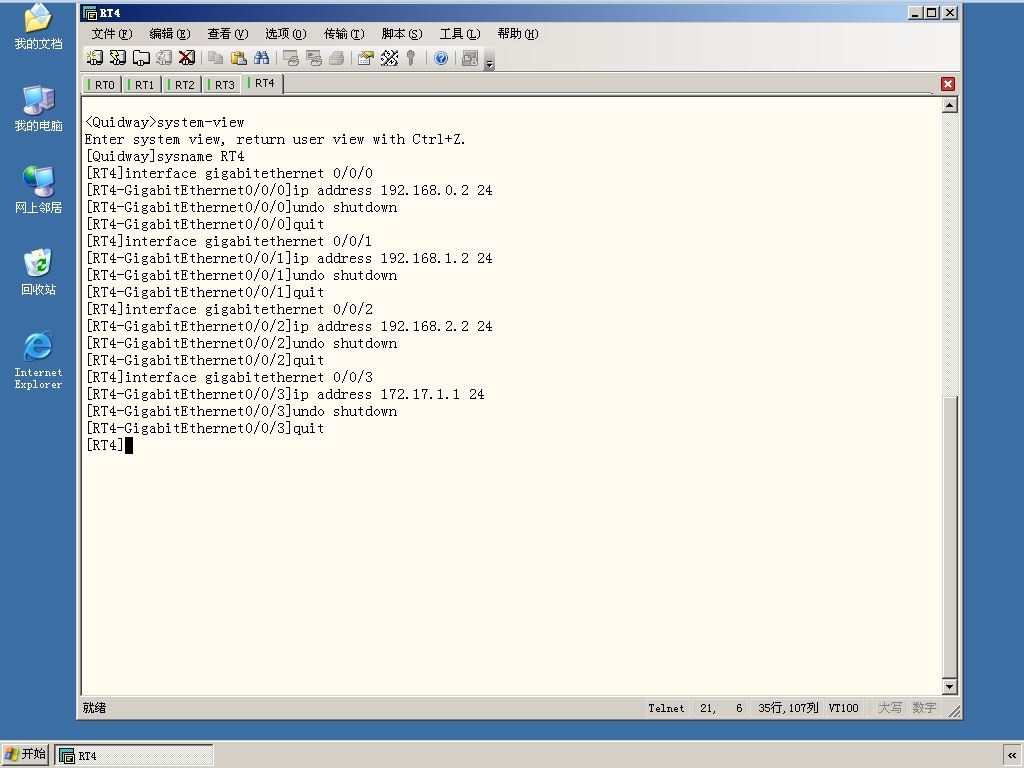
Task: Click the line '[Quidway]sysname RT4'
Action: click(165, 157)
